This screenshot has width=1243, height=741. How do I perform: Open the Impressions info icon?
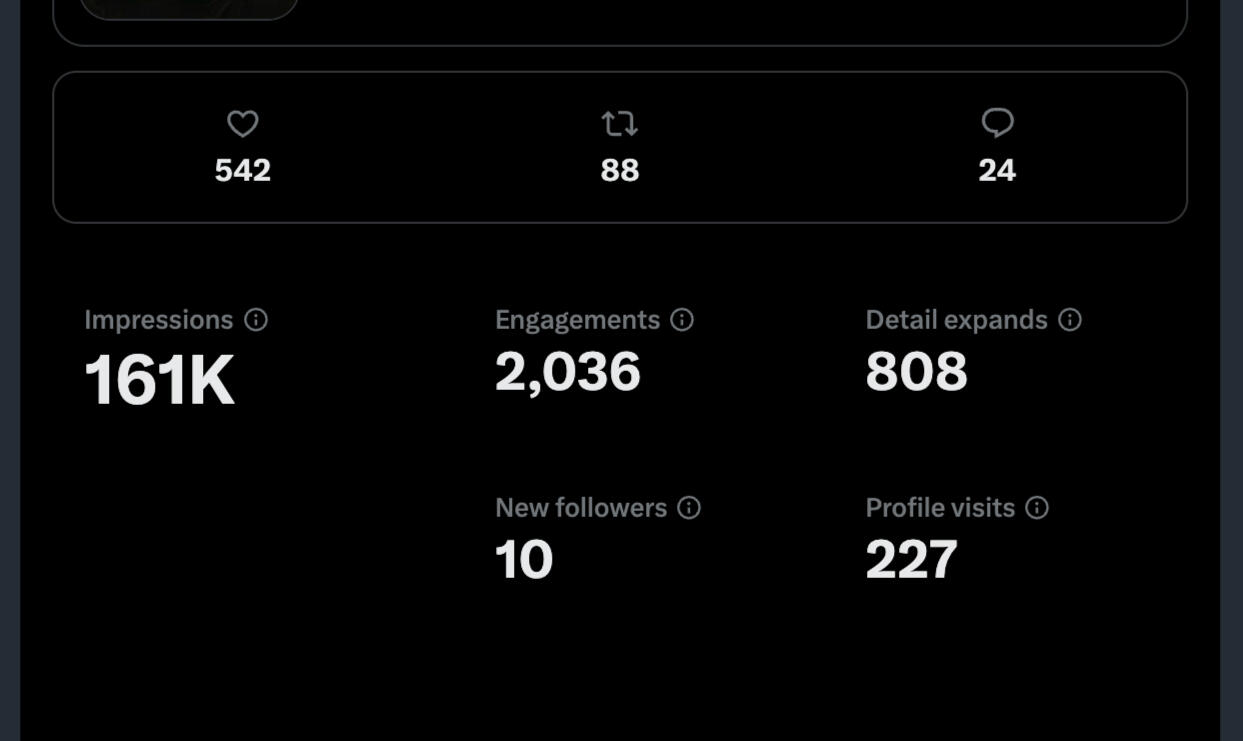256,320
